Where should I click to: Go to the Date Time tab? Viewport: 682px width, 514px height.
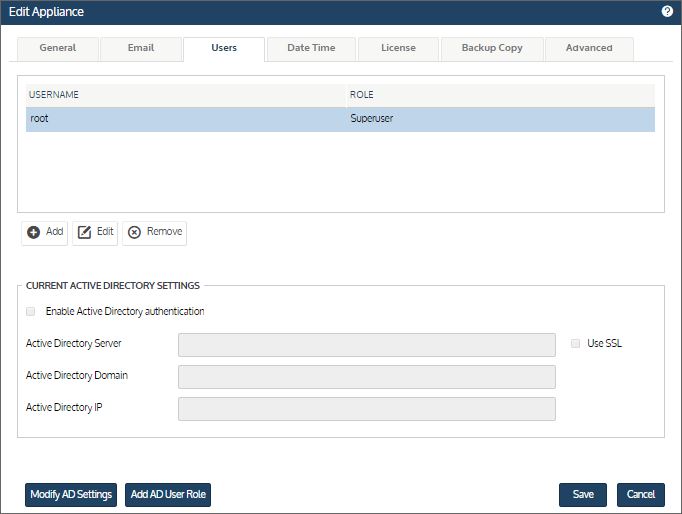(311, 48)
